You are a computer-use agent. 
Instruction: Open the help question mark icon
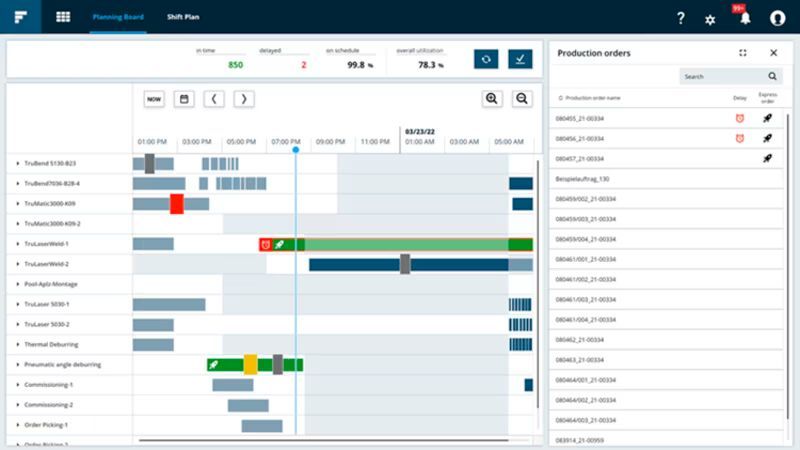[681, 18]
